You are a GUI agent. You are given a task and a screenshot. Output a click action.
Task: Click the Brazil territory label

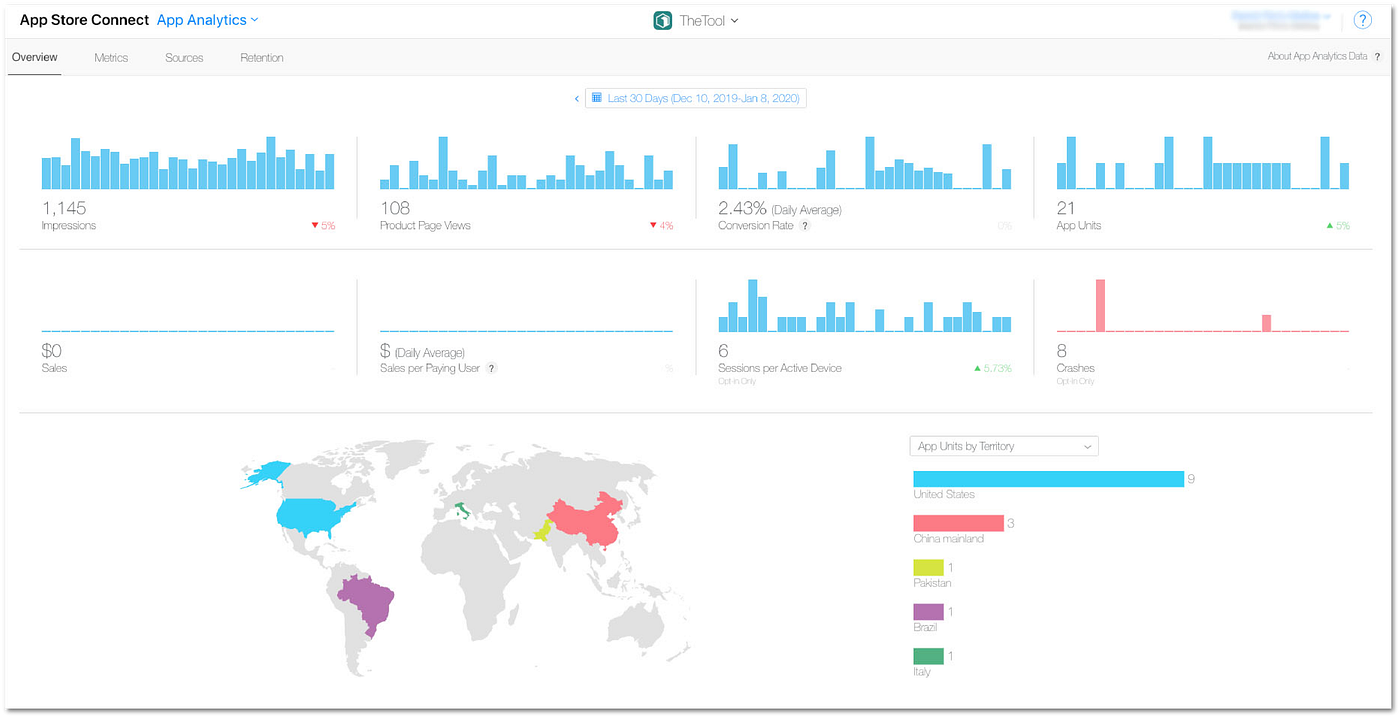(x=925, y=628)
